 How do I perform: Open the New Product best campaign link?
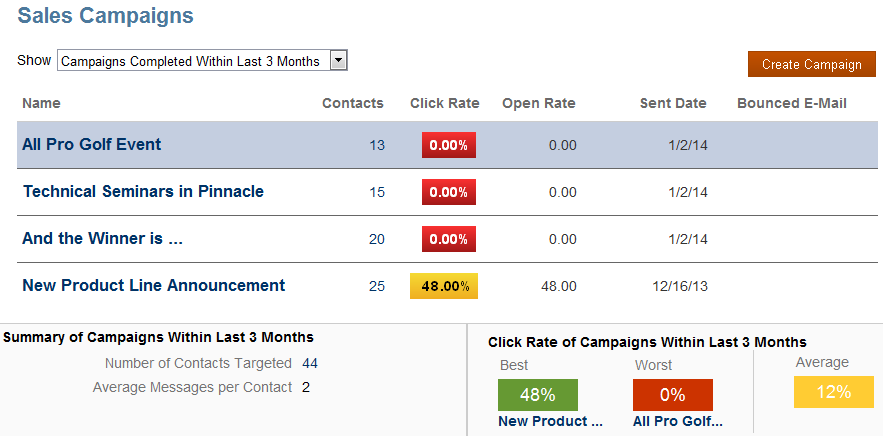pos(550,422)
